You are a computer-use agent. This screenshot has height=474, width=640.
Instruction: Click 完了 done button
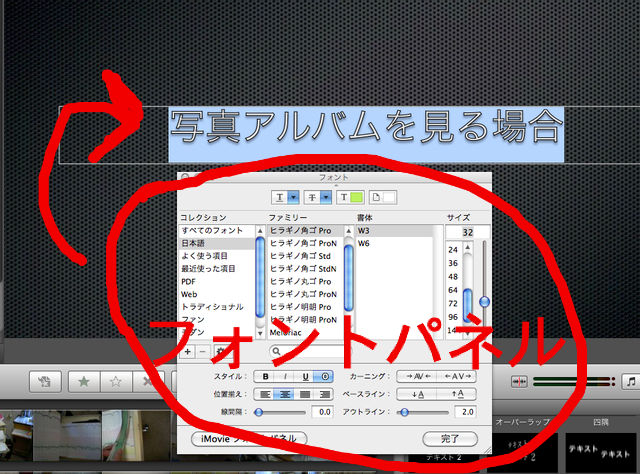tap(450, 439)
